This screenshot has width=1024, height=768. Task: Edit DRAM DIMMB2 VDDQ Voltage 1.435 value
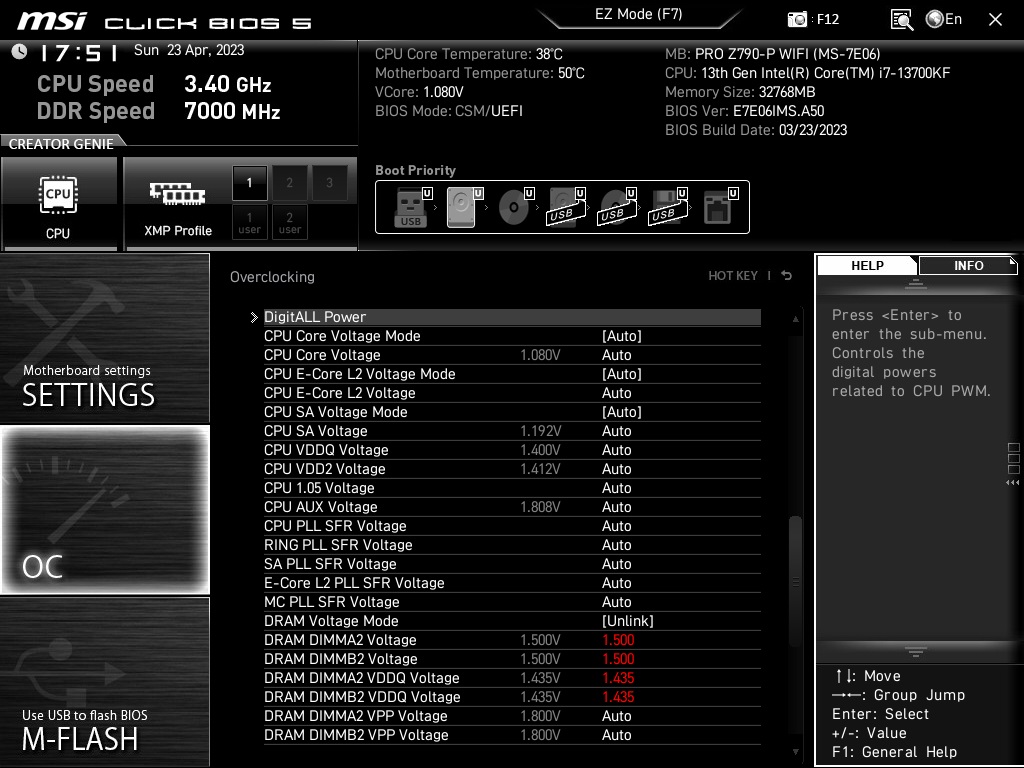coord(618,696)
